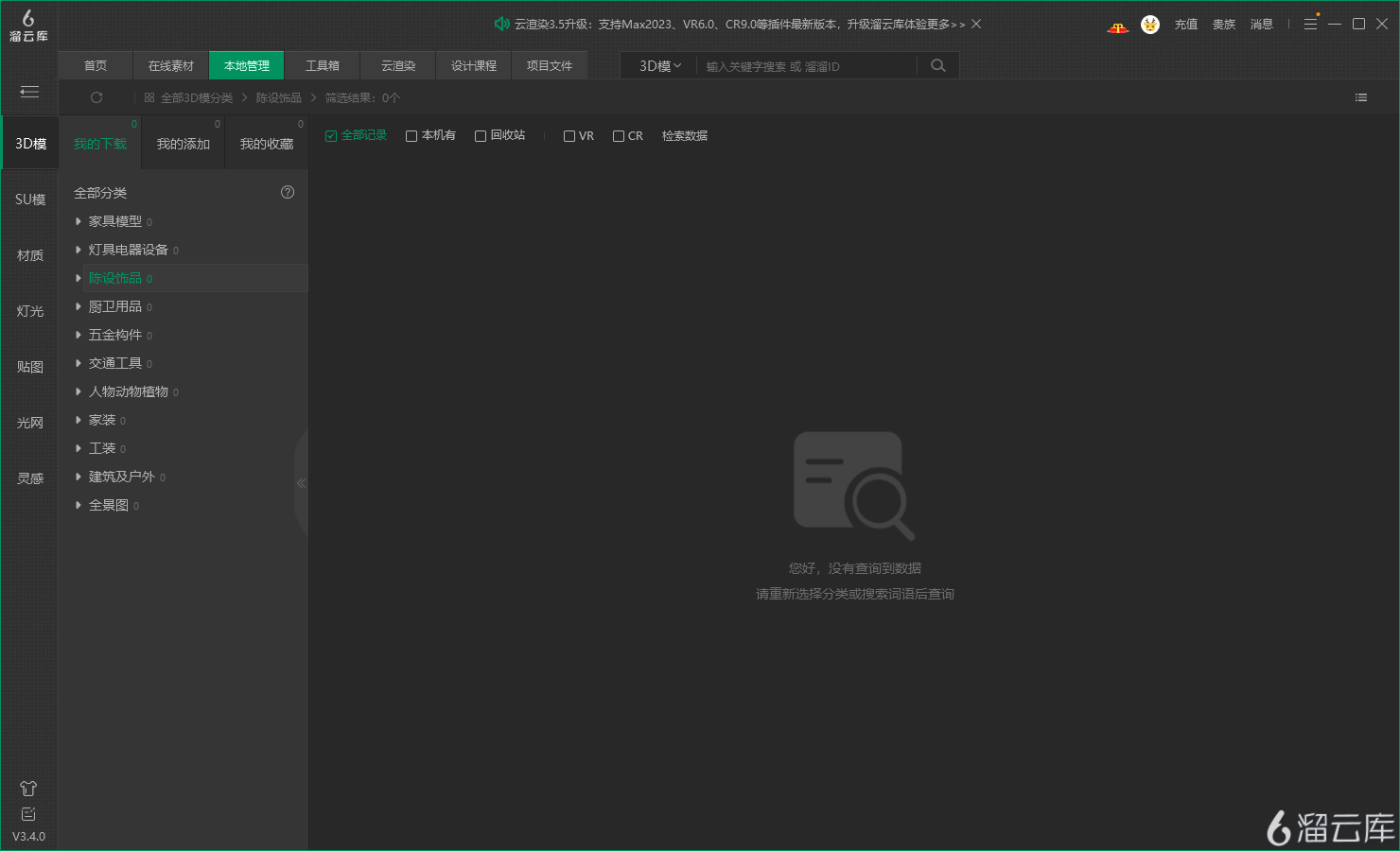Viewport: 1400px width, 851px height.
Task: Click the refresh icon in breadcrumb bar
Action: [96, 97]
